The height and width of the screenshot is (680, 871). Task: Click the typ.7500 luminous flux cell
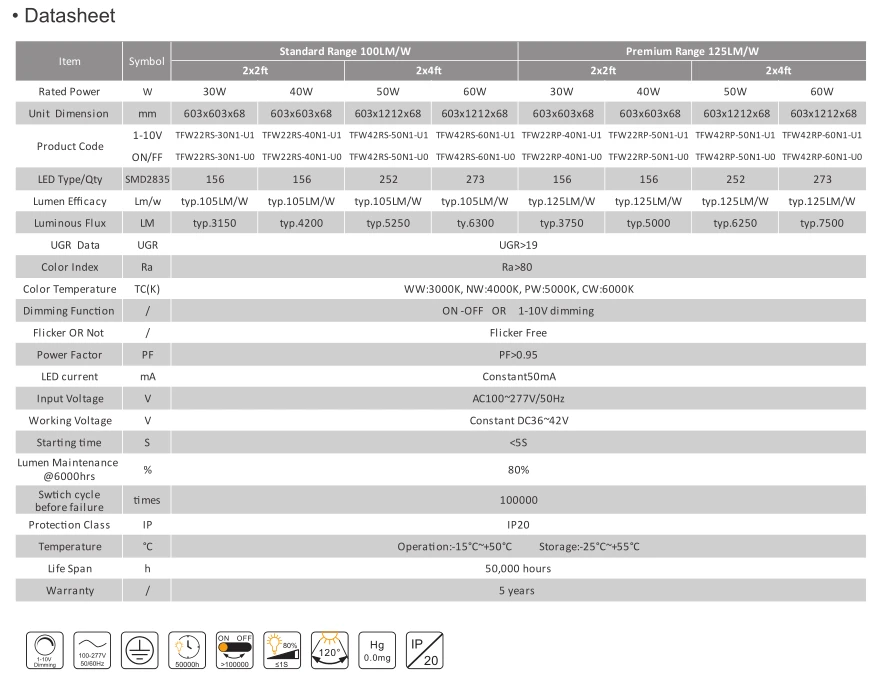[822, 223]
